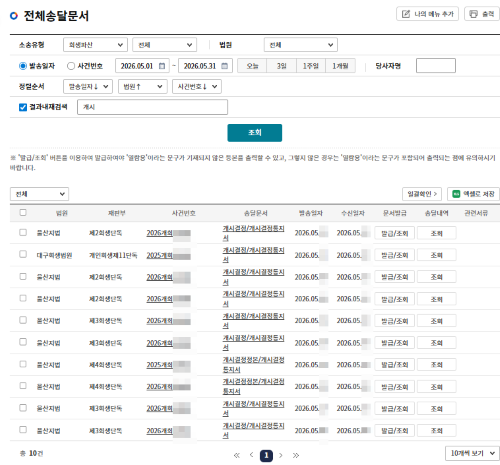Open the 발송일자 sort order dropdown
Viewport: 500px width, 465px height.
88,87
